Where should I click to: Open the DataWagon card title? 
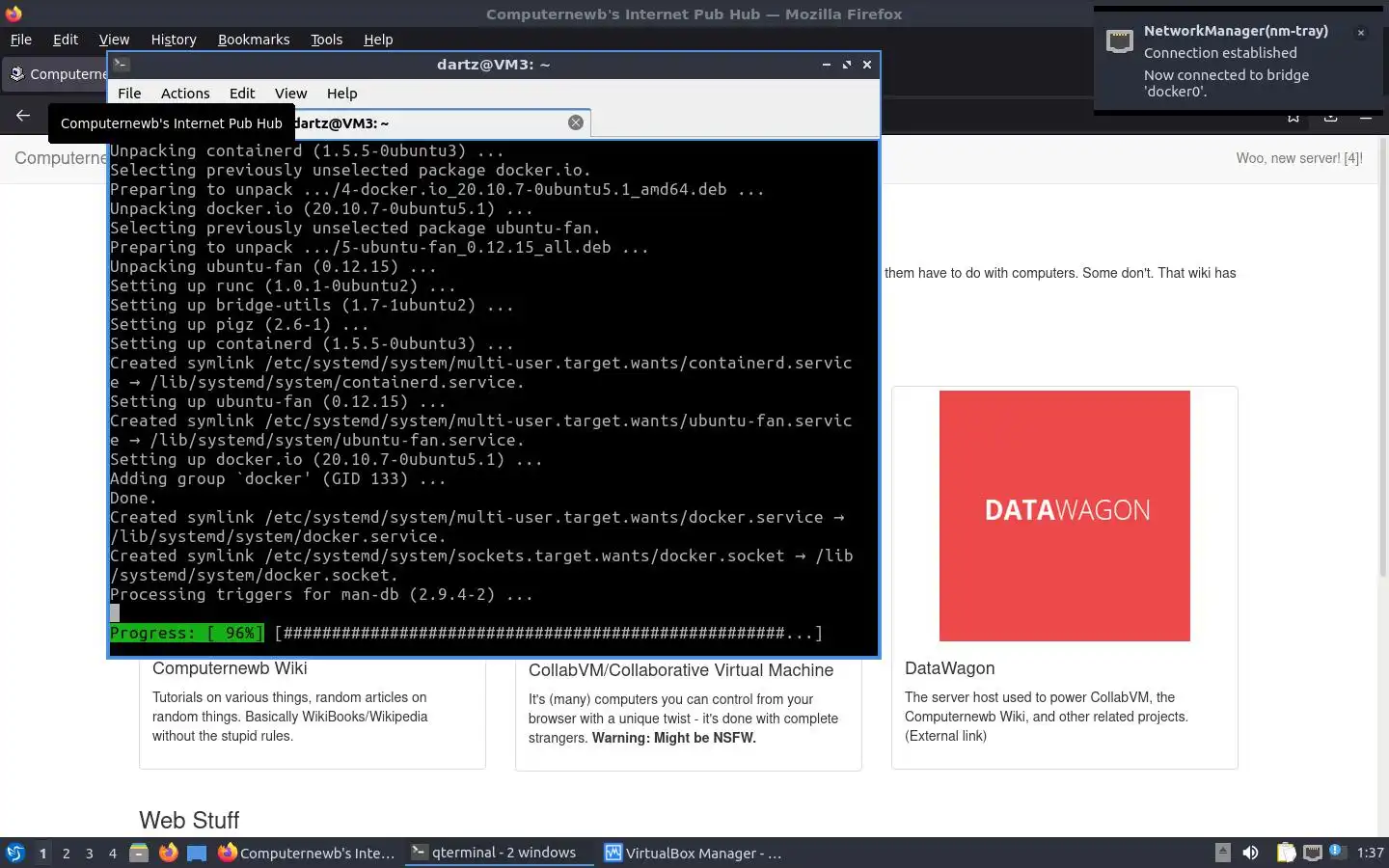click(949, 668)
